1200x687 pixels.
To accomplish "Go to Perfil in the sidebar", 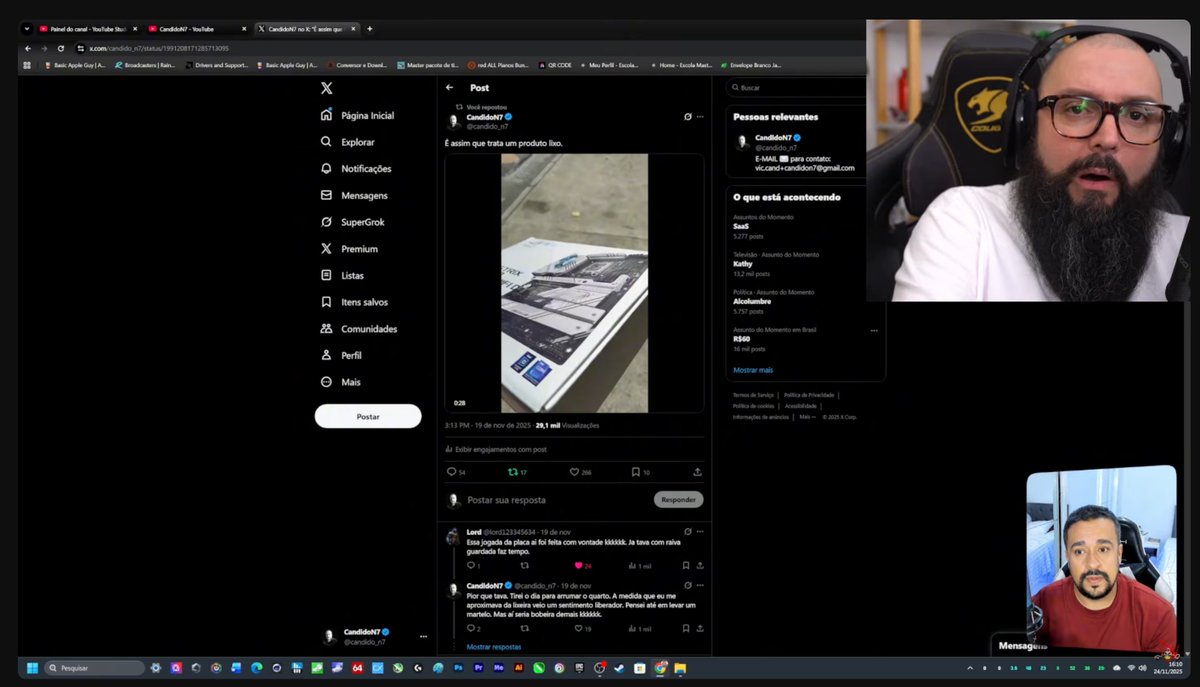I will coord(341,355).
